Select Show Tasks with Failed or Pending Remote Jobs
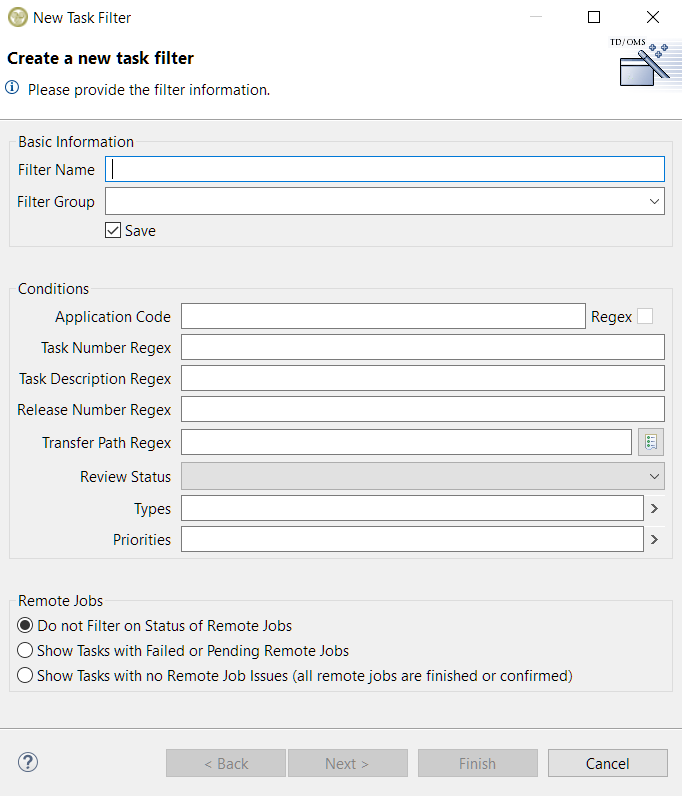 click(x=26, y=650)
